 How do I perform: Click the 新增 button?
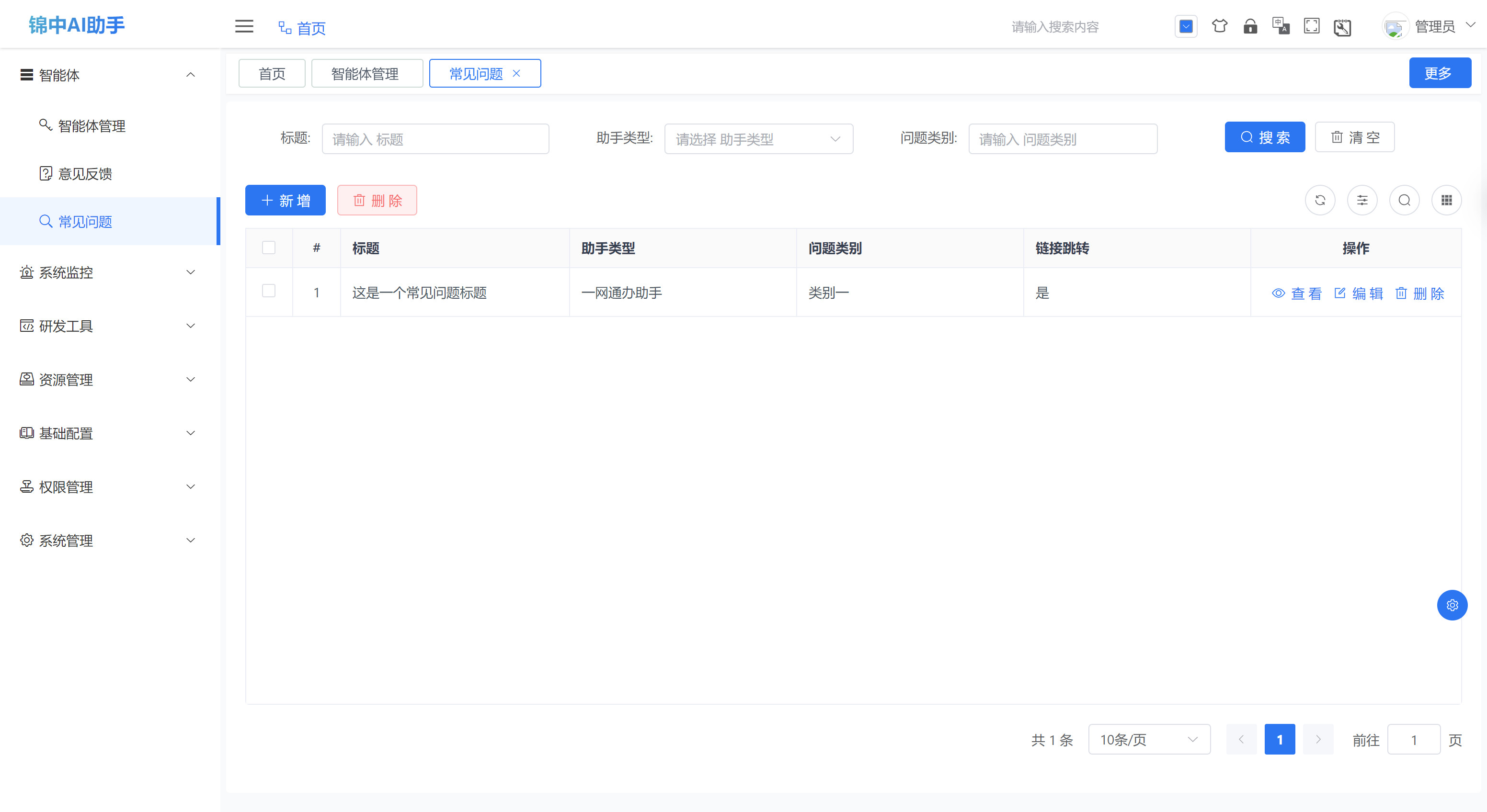[285, 200]
